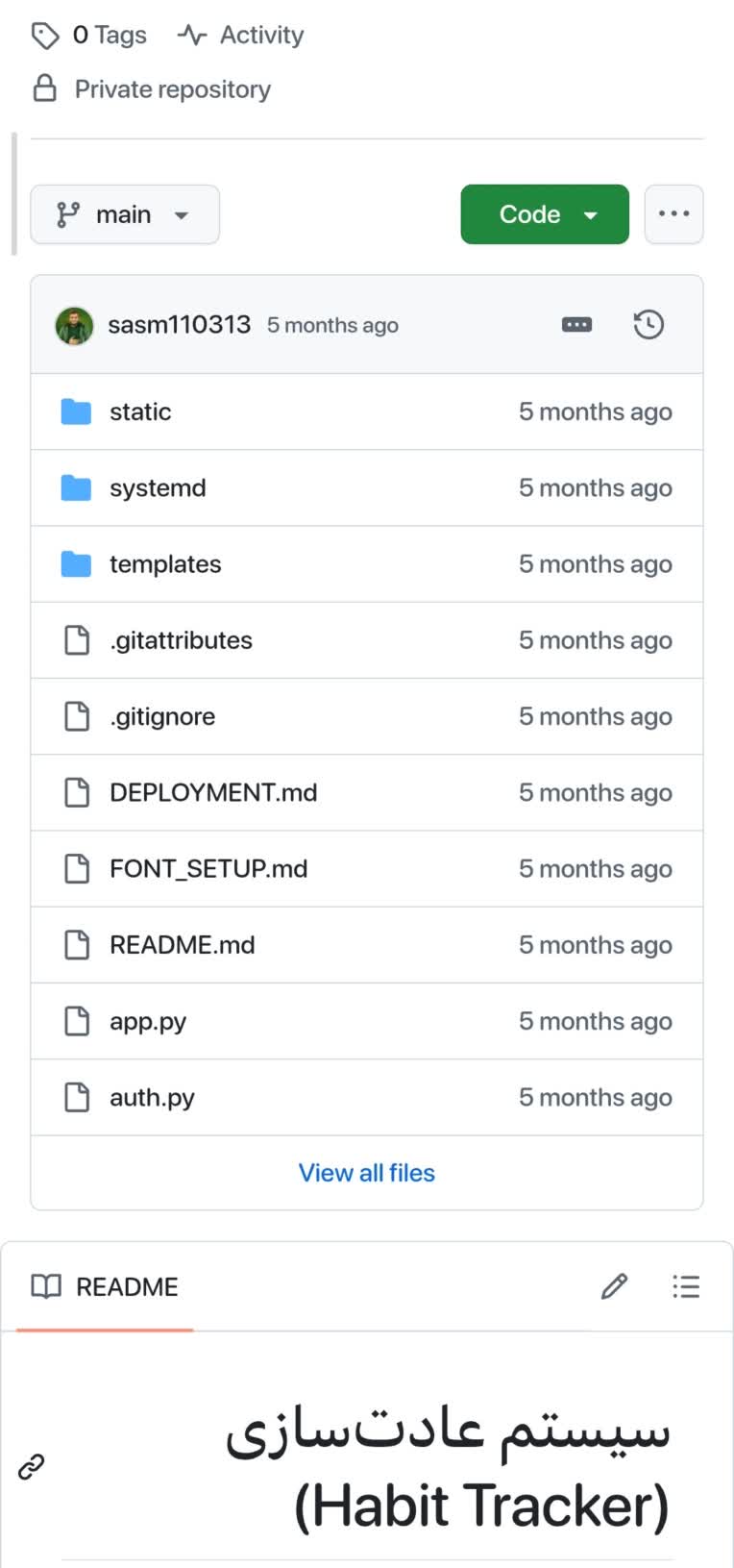This screenshot has height=1568, width=734.
Task: Open the .gitignore file
Action: 162,716
